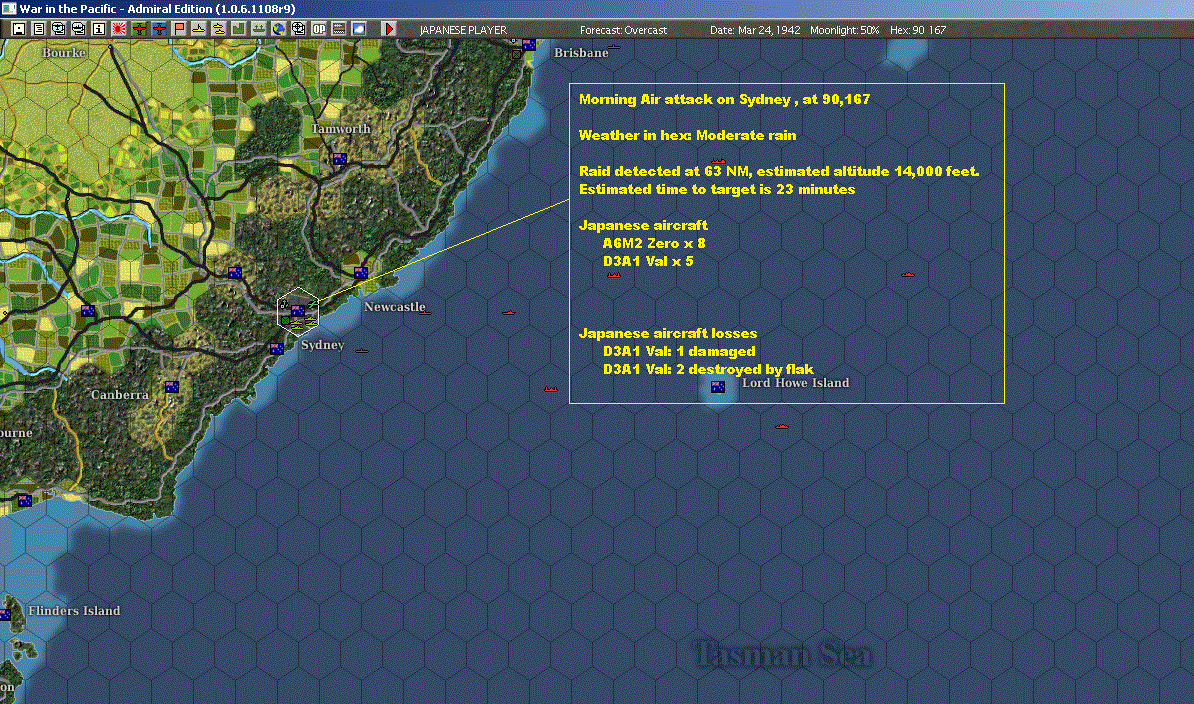1194x704 pixels.
Task: Select the red ship icon beside Brisbane label
Action: click(614, 47)
